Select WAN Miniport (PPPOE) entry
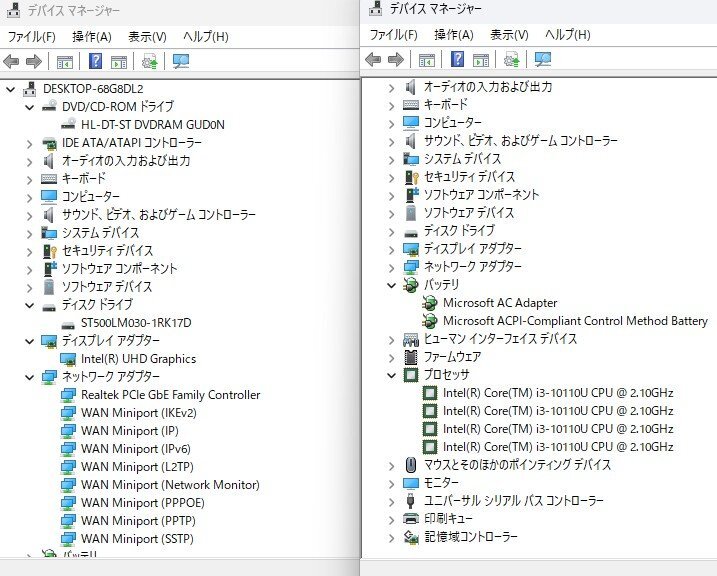The image size is (717, 576). click(x=143, y=503)
